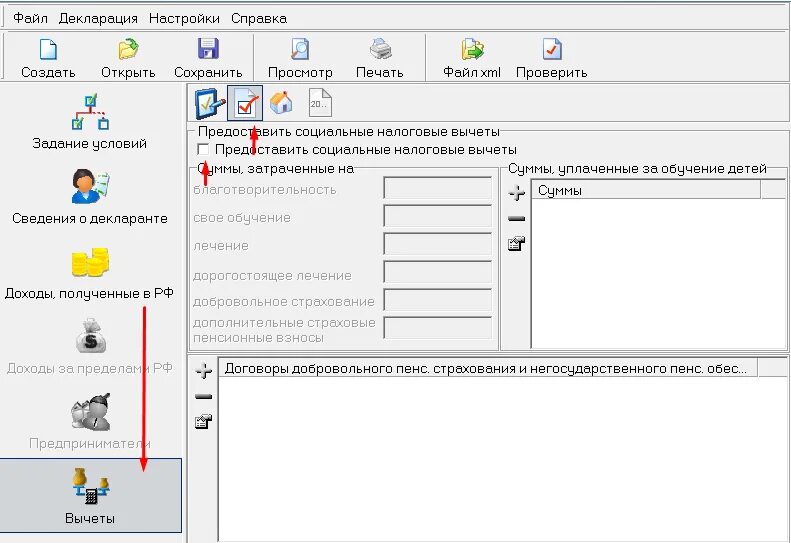Open the Файл menu
791x543 pixels.
click(x=30, y=19)
